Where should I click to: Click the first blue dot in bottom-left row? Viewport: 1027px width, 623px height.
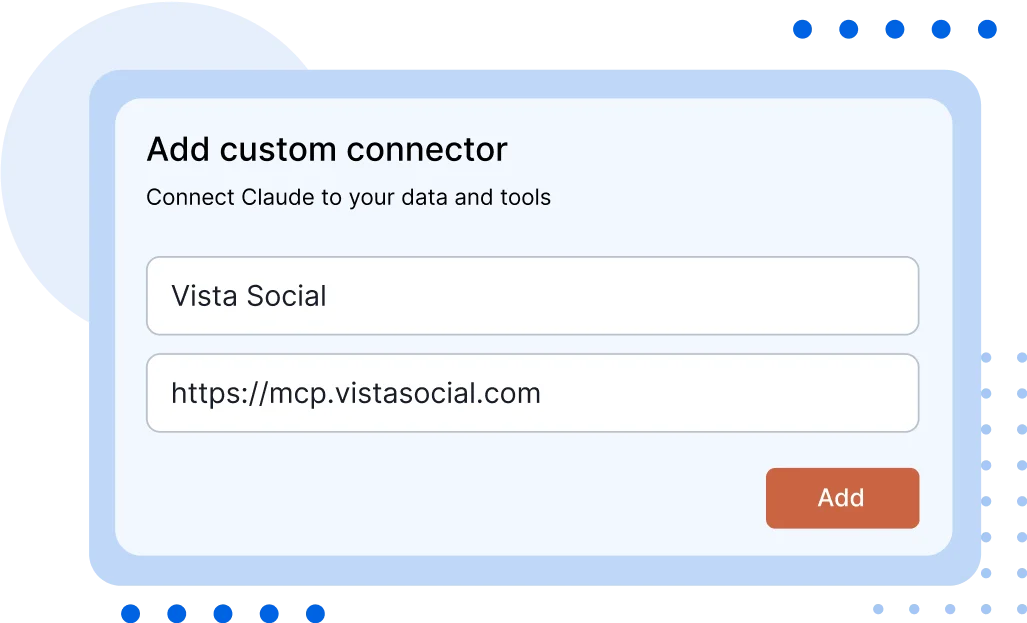point(130,610)
